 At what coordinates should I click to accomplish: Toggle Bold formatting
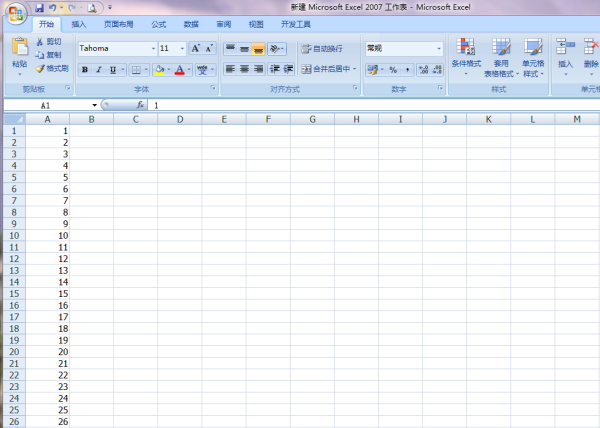click(85, 70)
